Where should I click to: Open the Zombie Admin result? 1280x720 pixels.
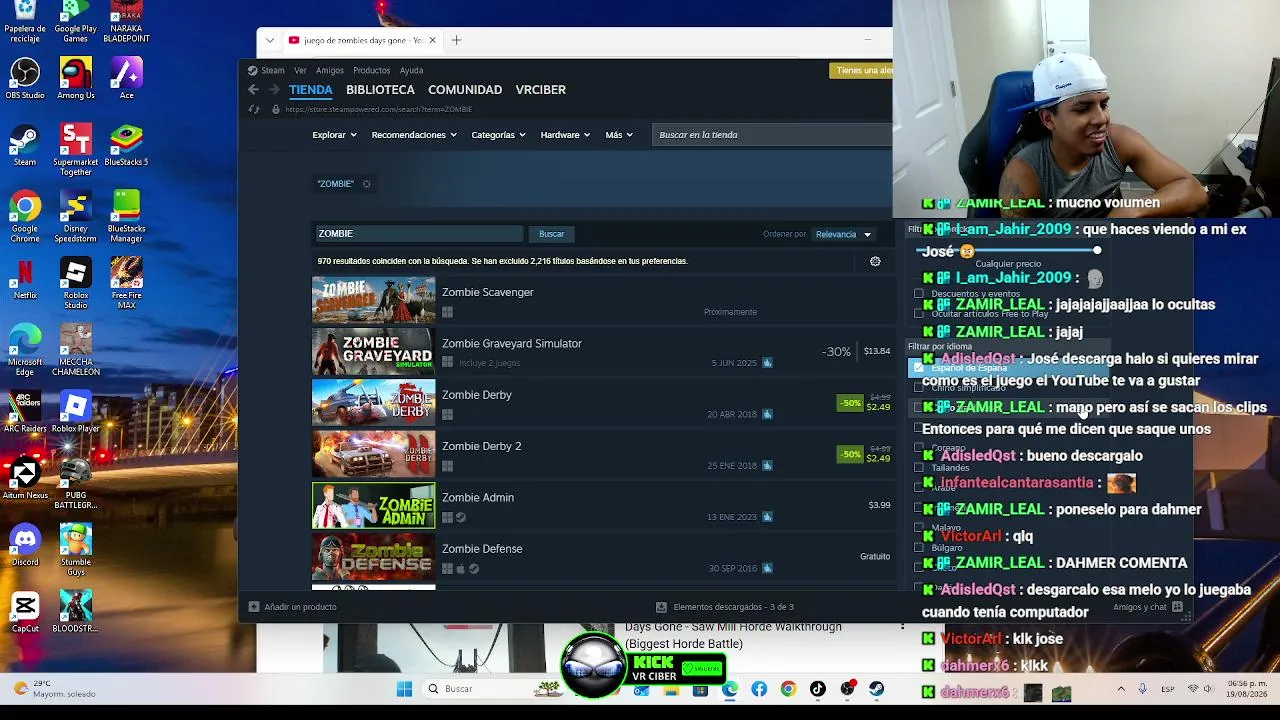pos(602,505)
